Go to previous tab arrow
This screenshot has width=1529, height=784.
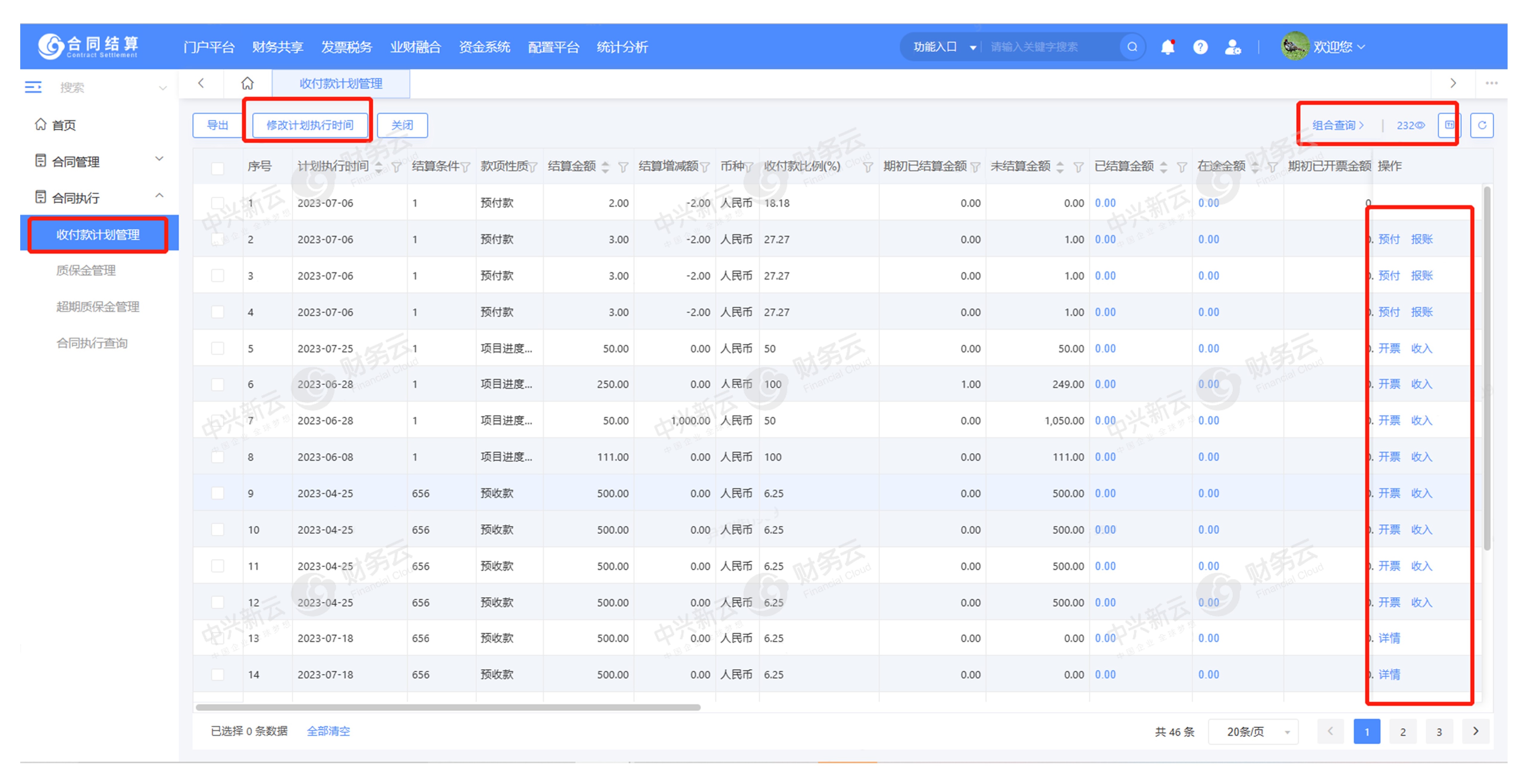tap(201, 83)
